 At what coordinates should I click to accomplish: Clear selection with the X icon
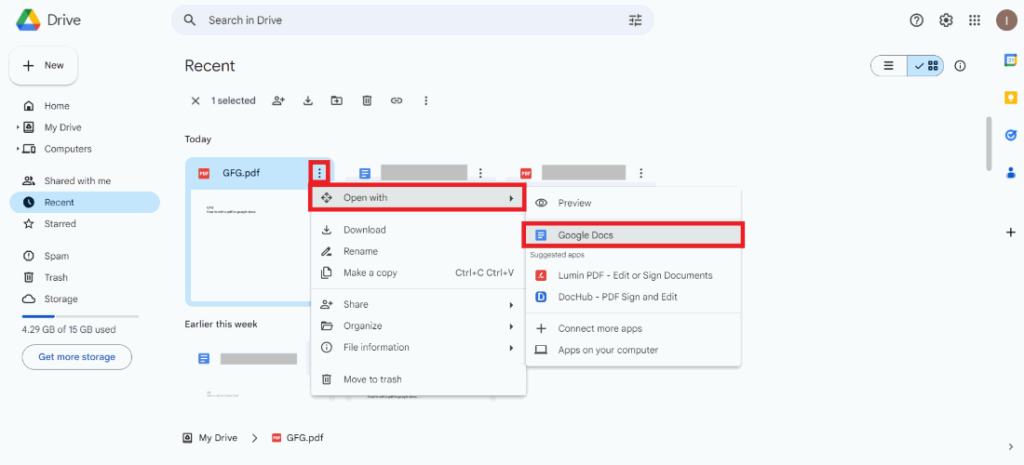coord(195,101)
